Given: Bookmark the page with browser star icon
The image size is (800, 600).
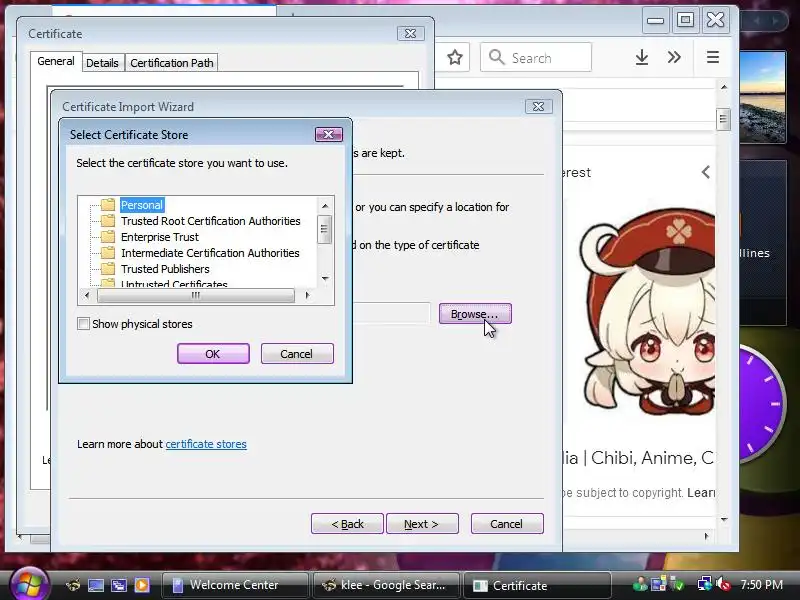Looking at the screenshot, I should click(455, 57).
